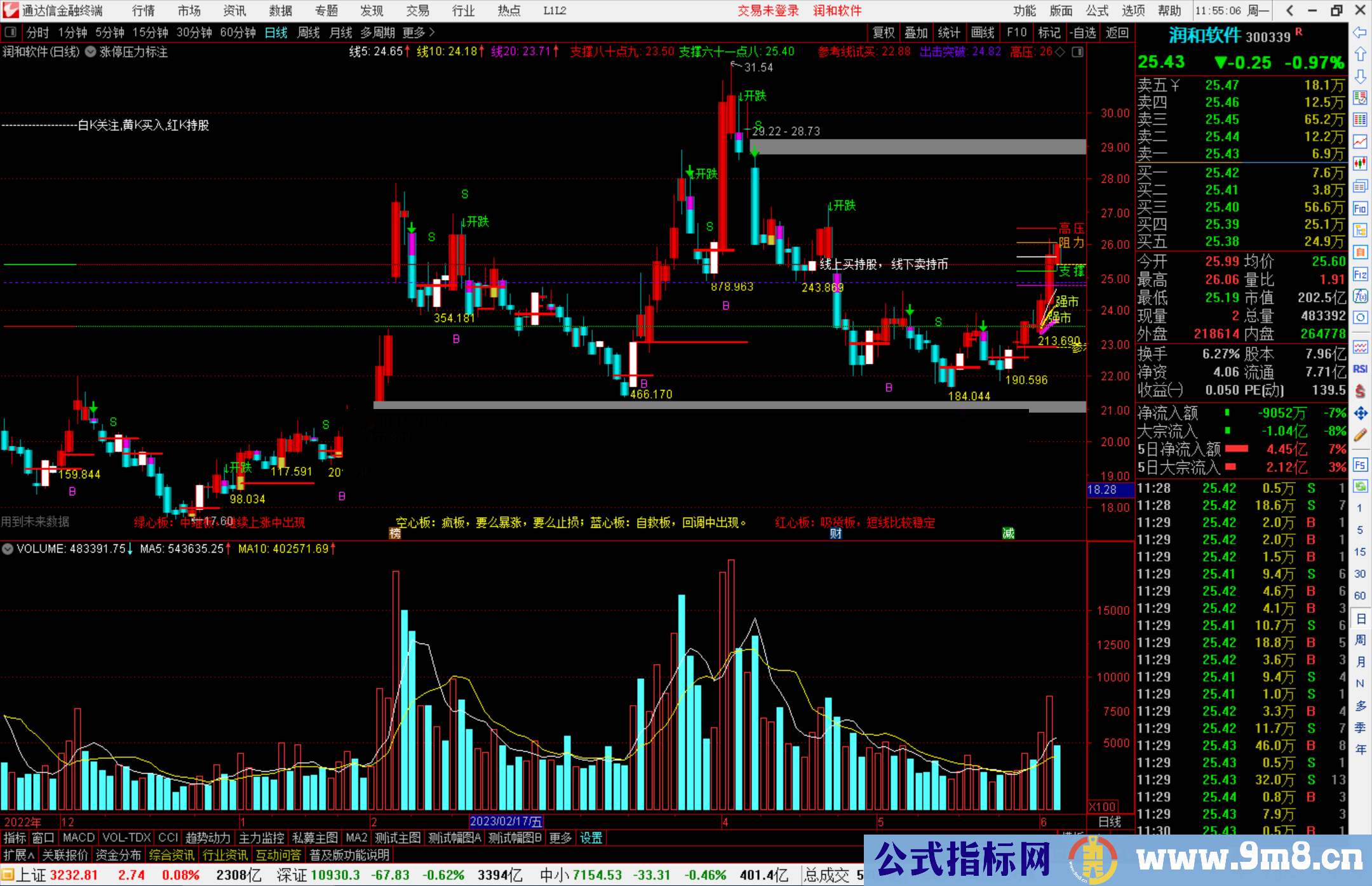
Task: Switch to 15-minute period in right sidebar
Action: (1359, 552)
